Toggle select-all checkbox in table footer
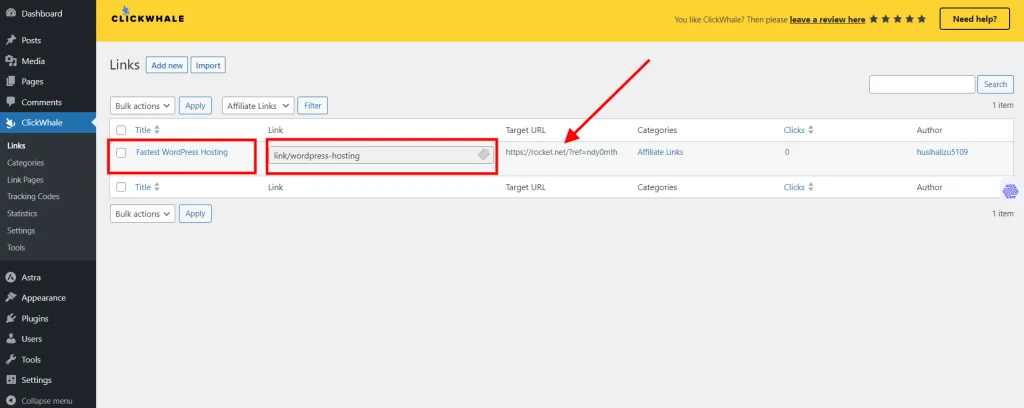1024x408 pixels. pos(121,187)
